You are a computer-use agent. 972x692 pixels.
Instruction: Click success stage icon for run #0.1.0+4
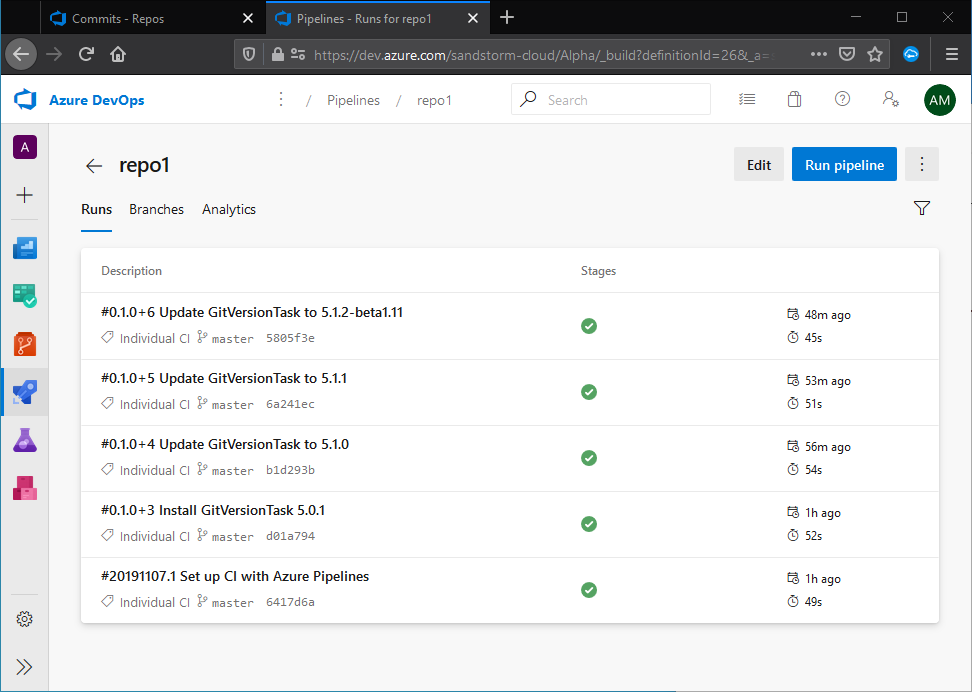pos(589,458)
